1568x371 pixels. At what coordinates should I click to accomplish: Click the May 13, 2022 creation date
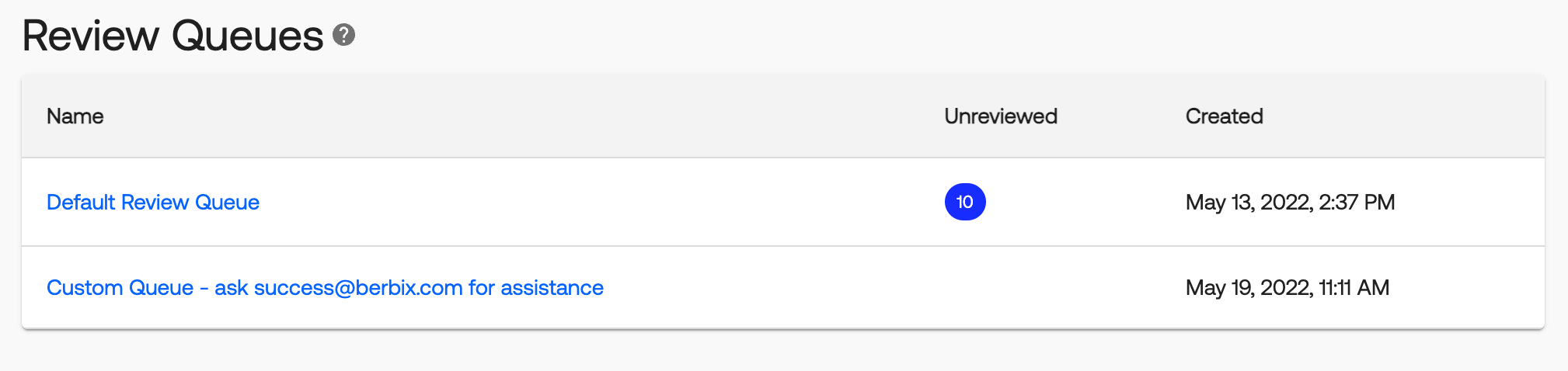(x=1248, y=203)
